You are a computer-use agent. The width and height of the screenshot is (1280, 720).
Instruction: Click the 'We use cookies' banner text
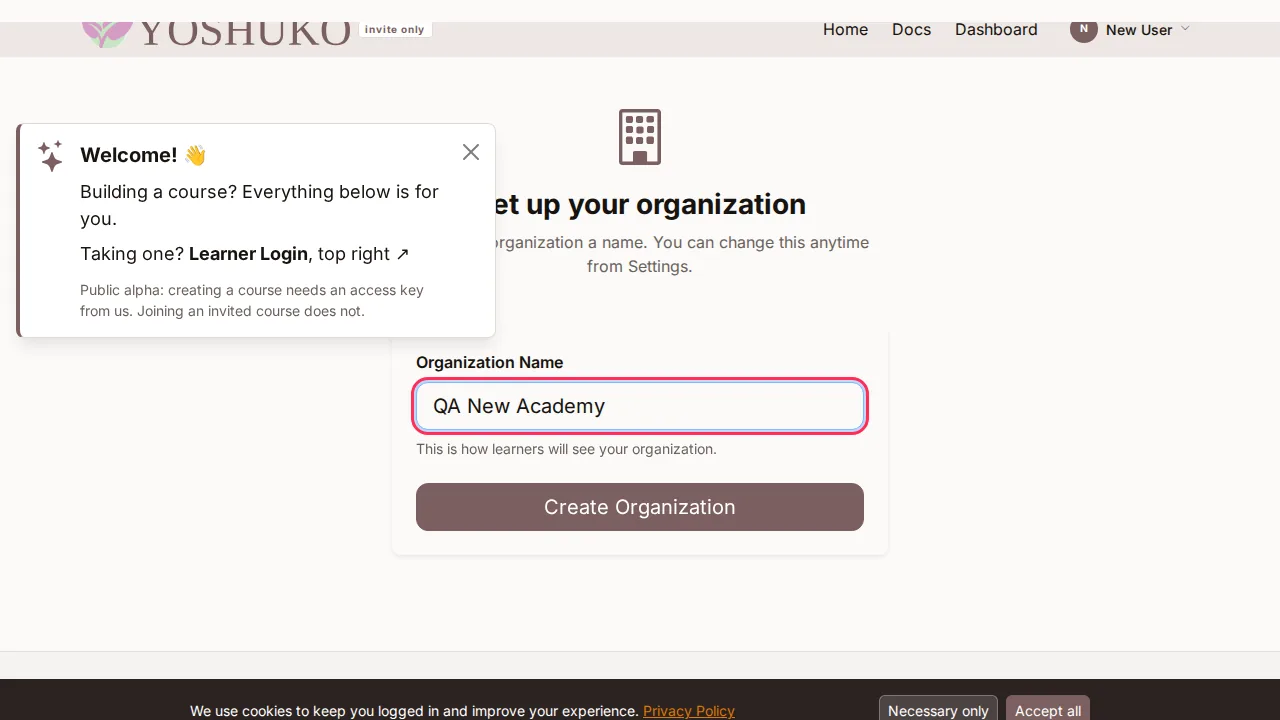tap(414, 711)
